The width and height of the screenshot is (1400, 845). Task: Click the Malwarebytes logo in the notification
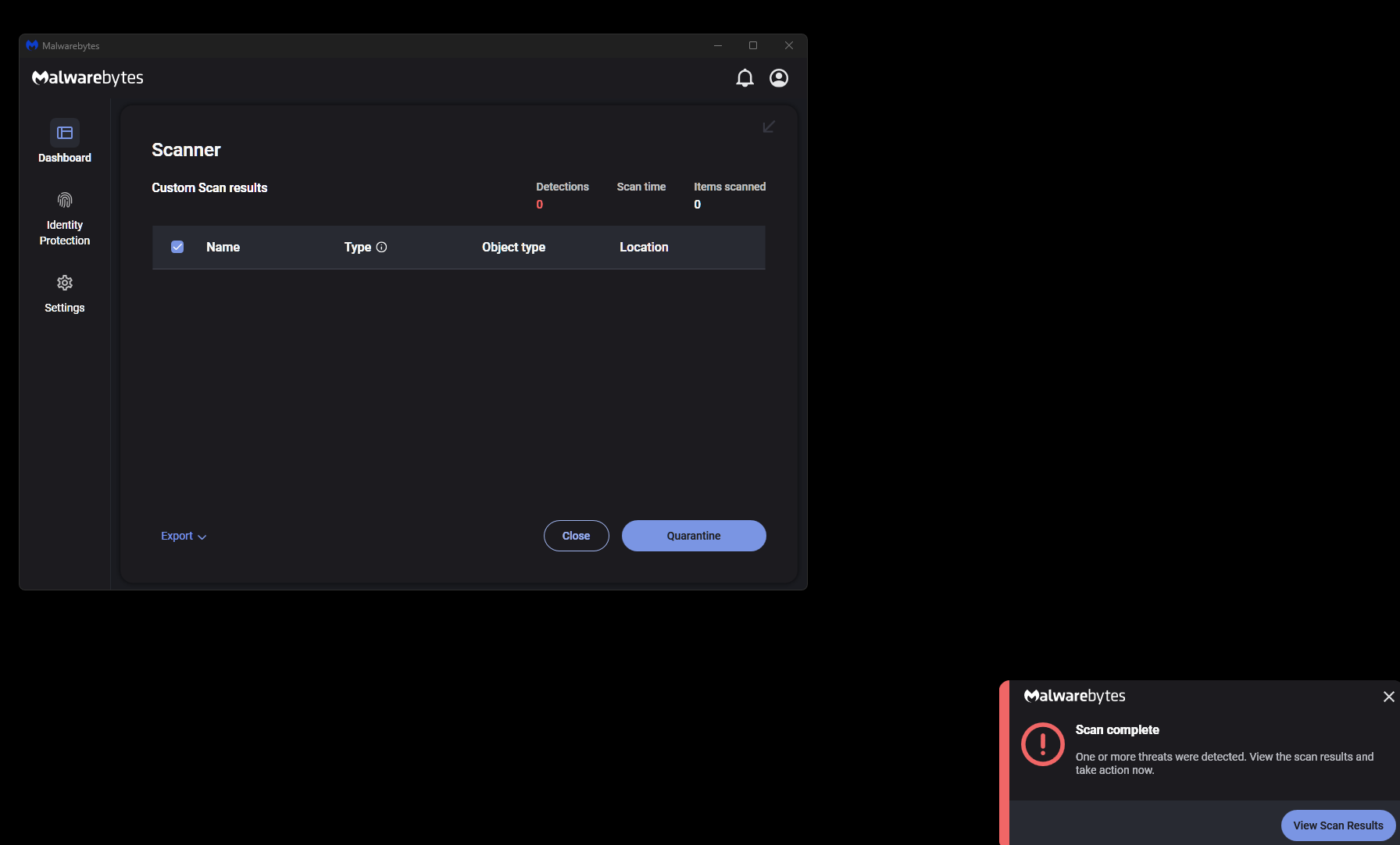1075,696
